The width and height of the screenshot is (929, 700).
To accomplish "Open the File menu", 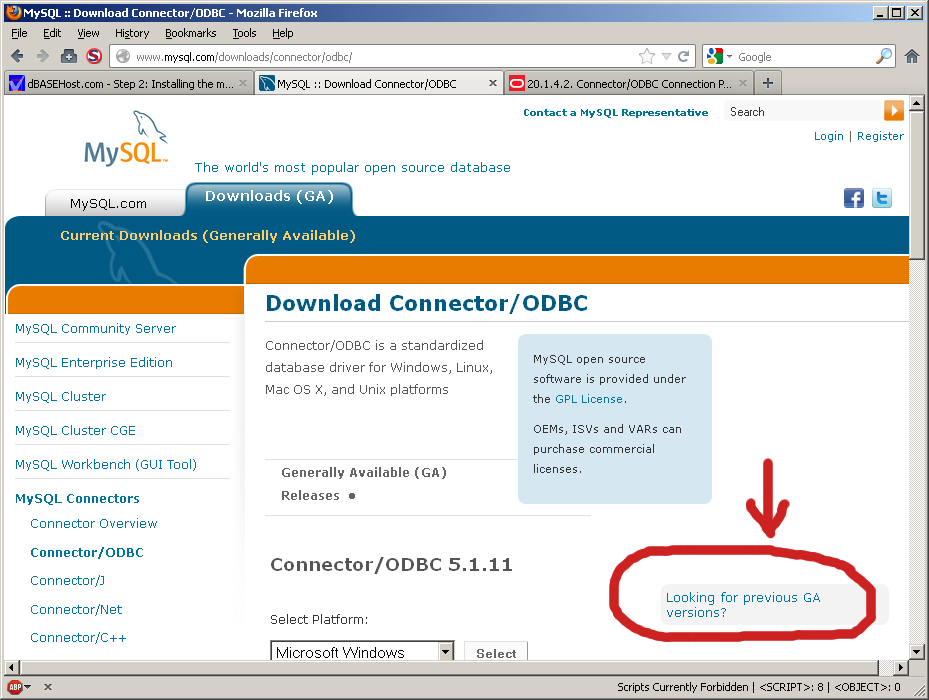I will coord(19,33).
